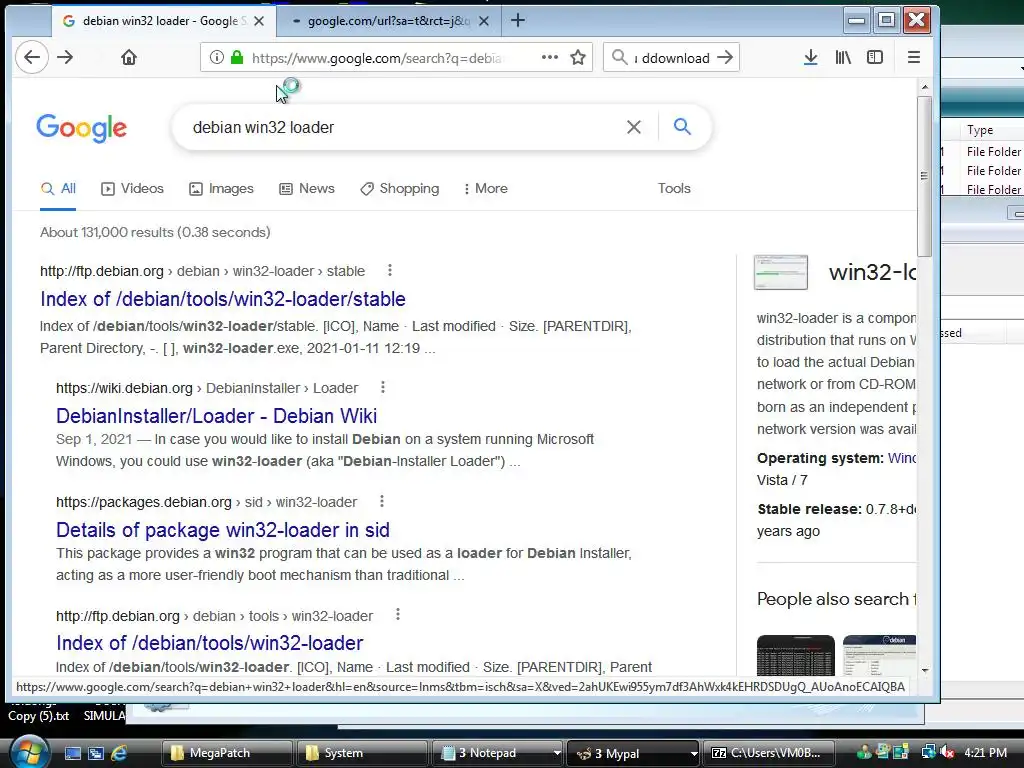Open the browser home page

129,57
